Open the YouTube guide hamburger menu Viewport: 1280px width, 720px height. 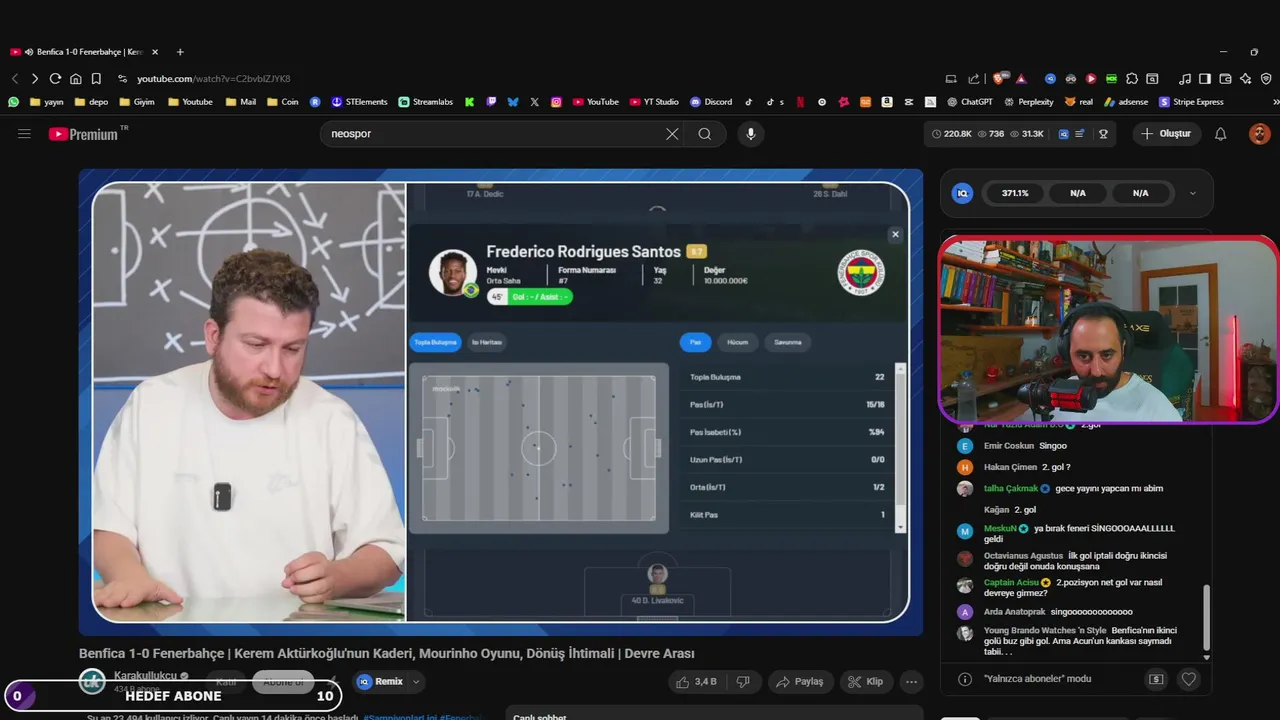click(24, 134)
